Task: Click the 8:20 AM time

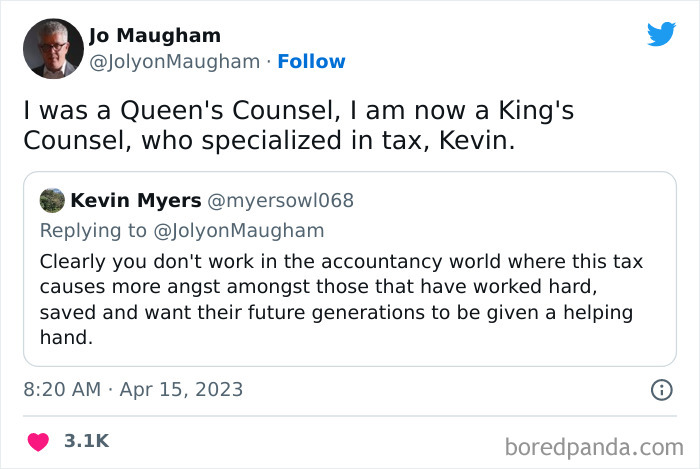Action: pyautogui.click(x=63, y=390)
